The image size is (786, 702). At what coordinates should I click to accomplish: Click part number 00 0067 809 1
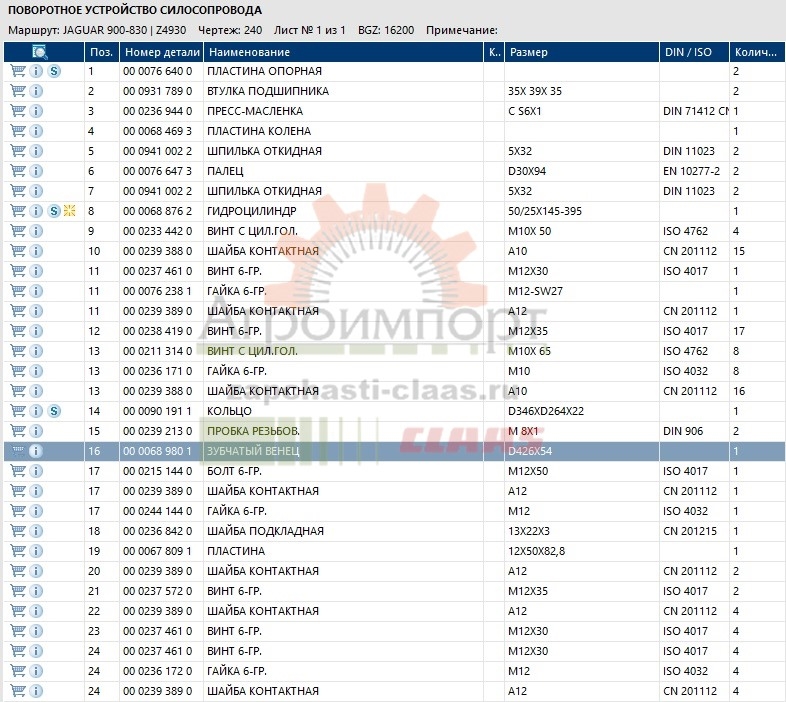pos(157,551)
